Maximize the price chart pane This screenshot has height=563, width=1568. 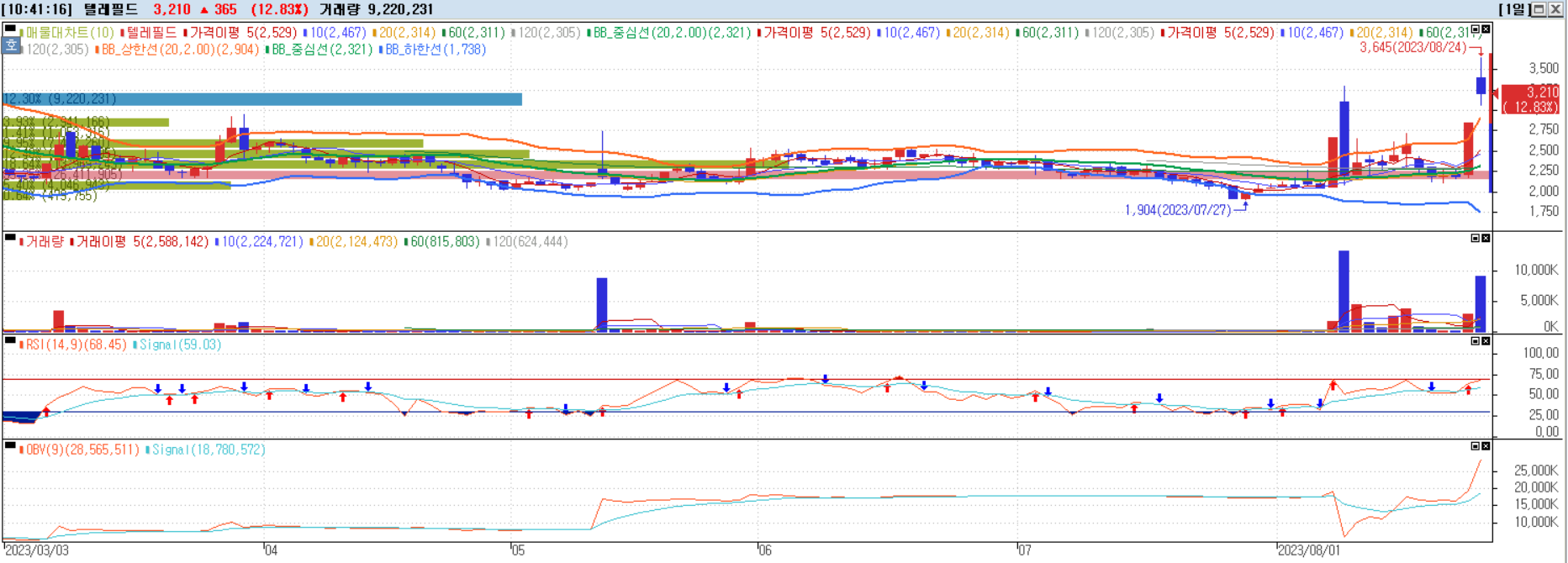point(1476,29)
